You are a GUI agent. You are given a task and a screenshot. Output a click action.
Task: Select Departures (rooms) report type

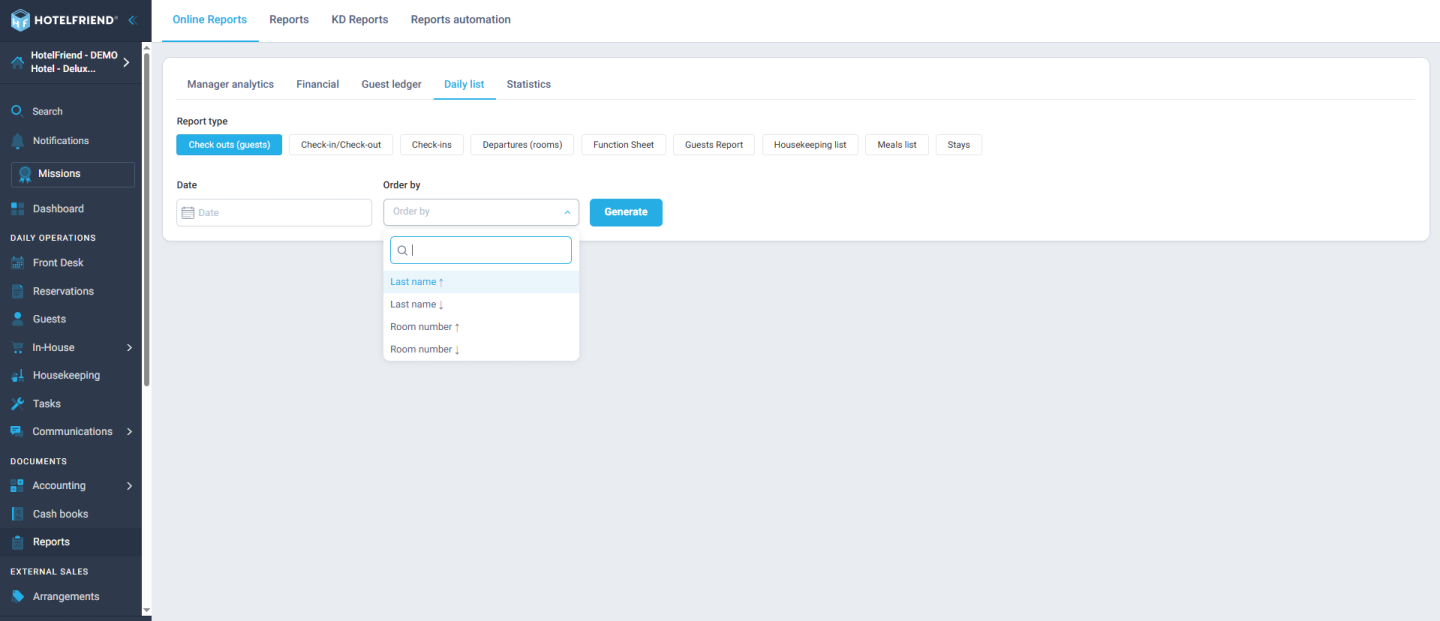522,145
